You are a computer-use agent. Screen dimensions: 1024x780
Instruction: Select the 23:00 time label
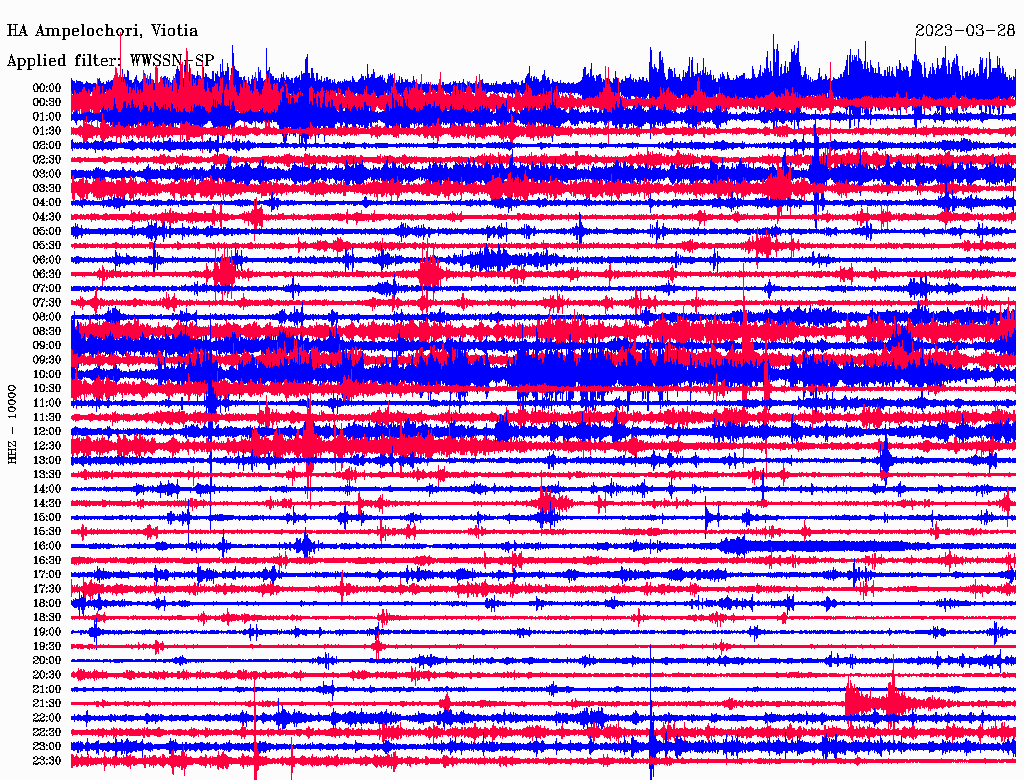point(47,747)
